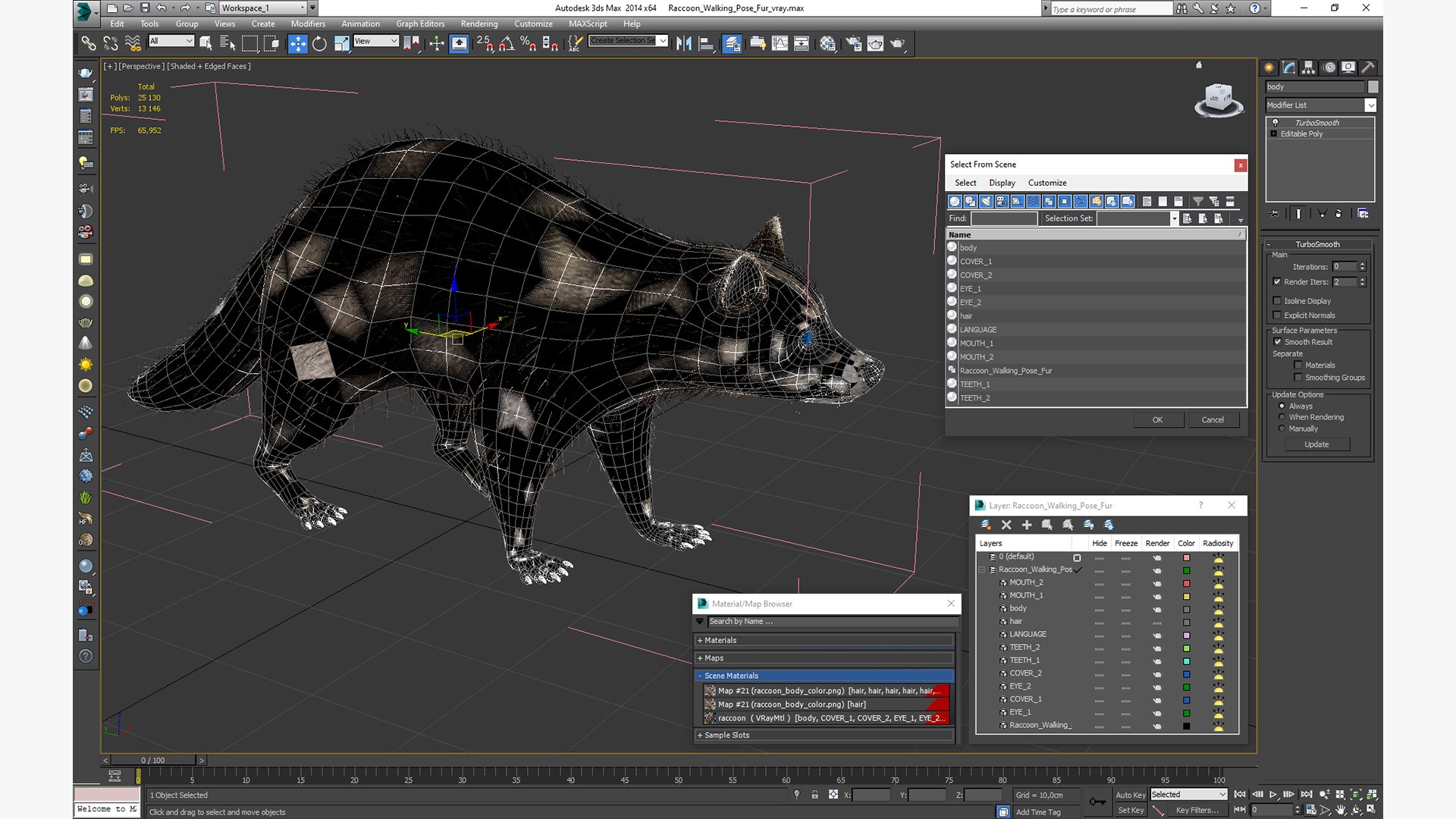Click the Auto Key button
Screen dimensions: 1456x819
pos(1131,795)
